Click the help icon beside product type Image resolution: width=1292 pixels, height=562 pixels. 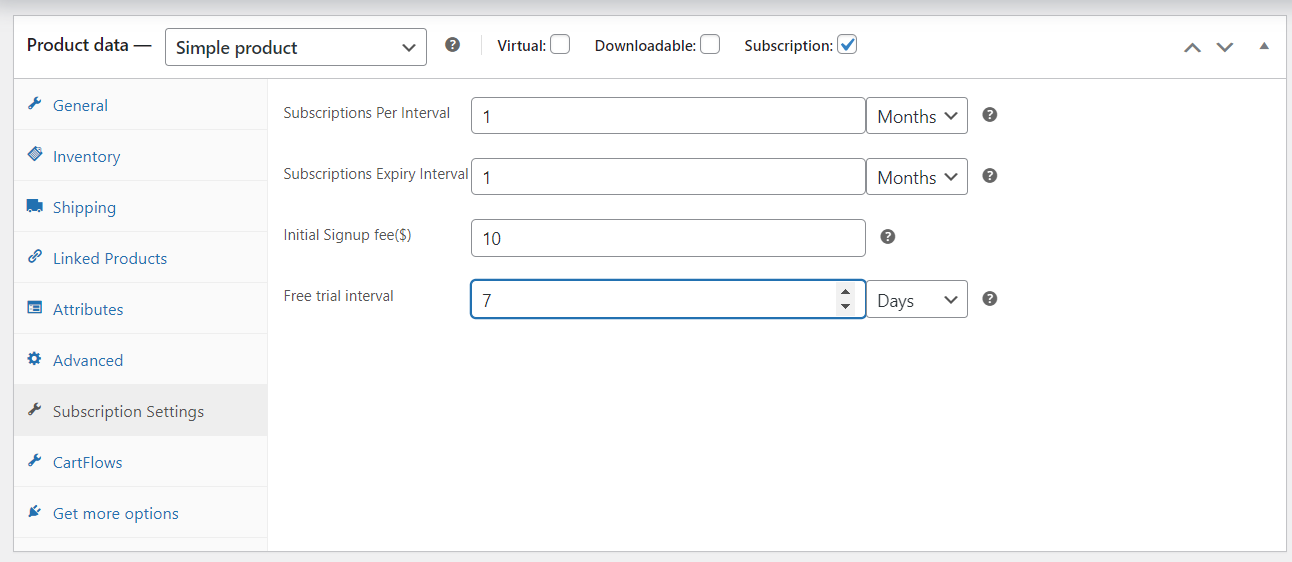[453, 45]
